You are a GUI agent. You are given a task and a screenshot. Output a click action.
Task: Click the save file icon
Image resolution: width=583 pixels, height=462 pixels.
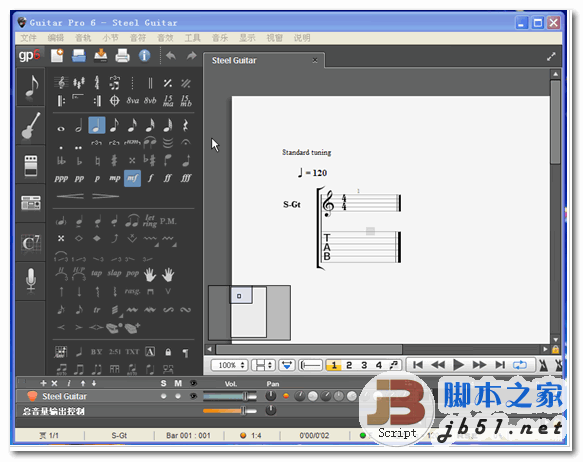point(101,56)
